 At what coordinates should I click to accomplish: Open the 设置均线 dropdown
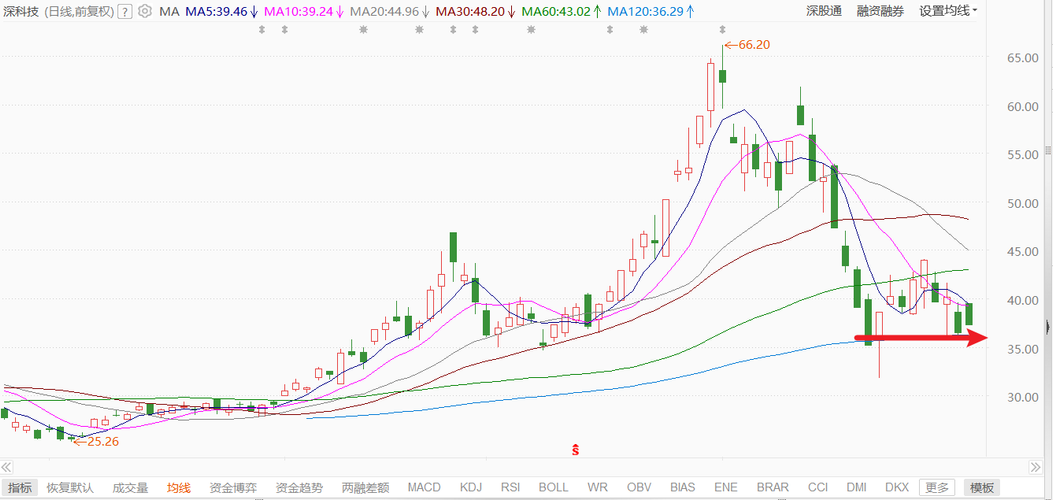coord(948,11)
